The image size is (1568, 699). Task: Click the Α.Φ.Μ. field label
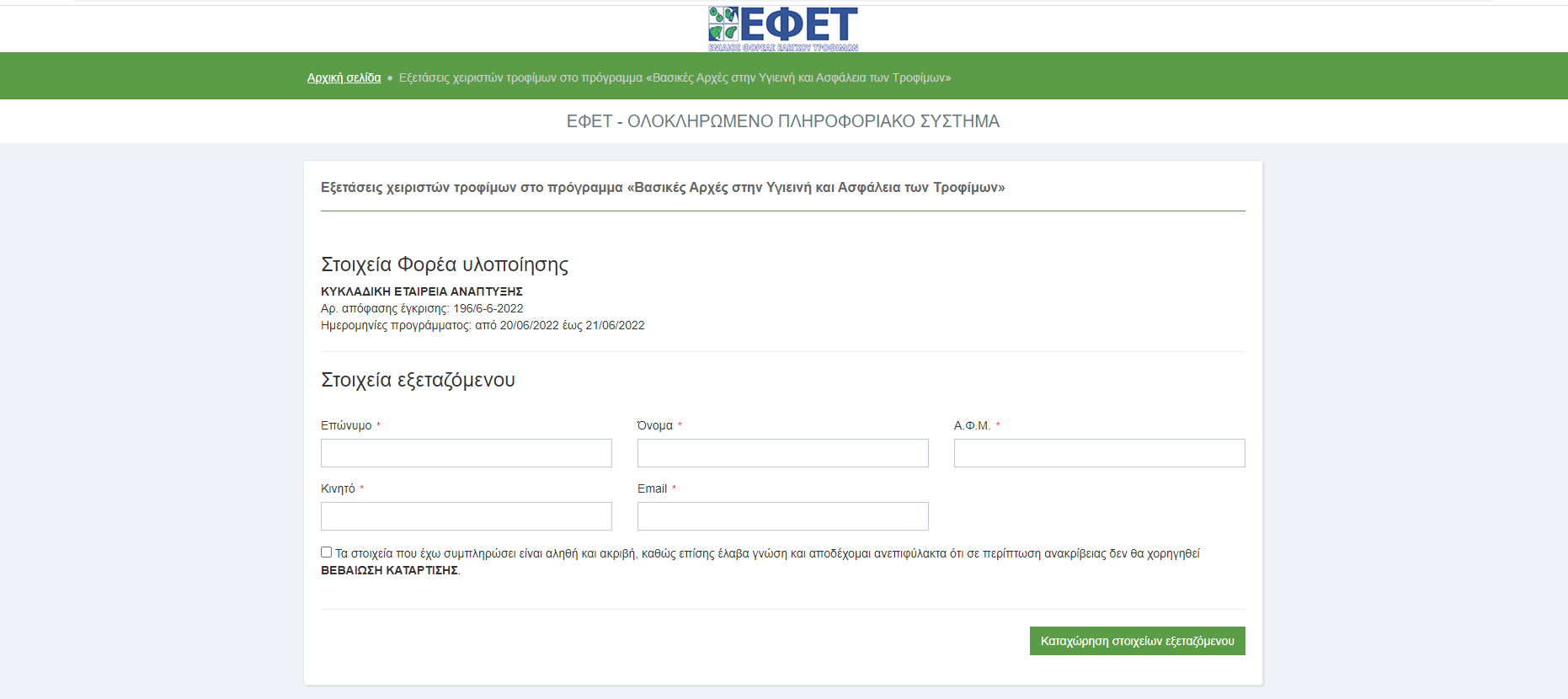tap(972, 425)
